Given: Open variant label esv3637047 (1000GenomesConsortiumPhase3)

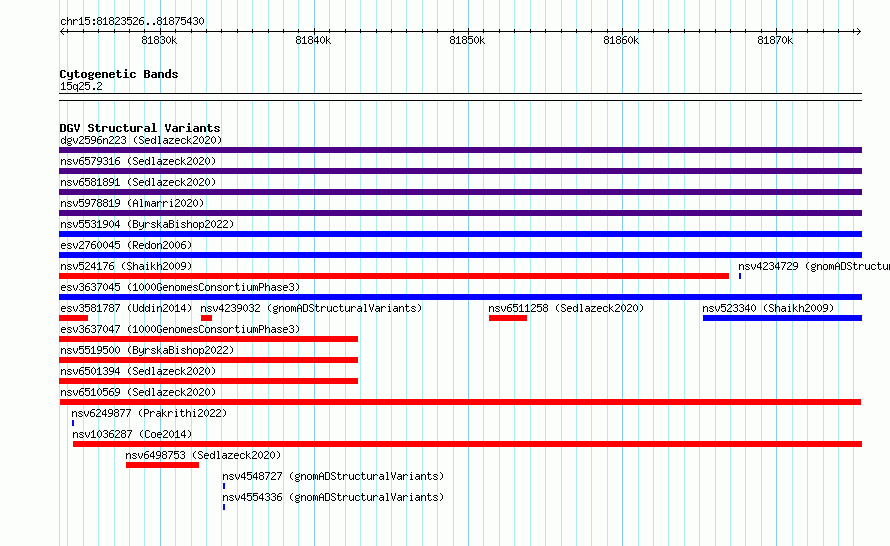Looking at the screenshot, I should pos(180,329).
